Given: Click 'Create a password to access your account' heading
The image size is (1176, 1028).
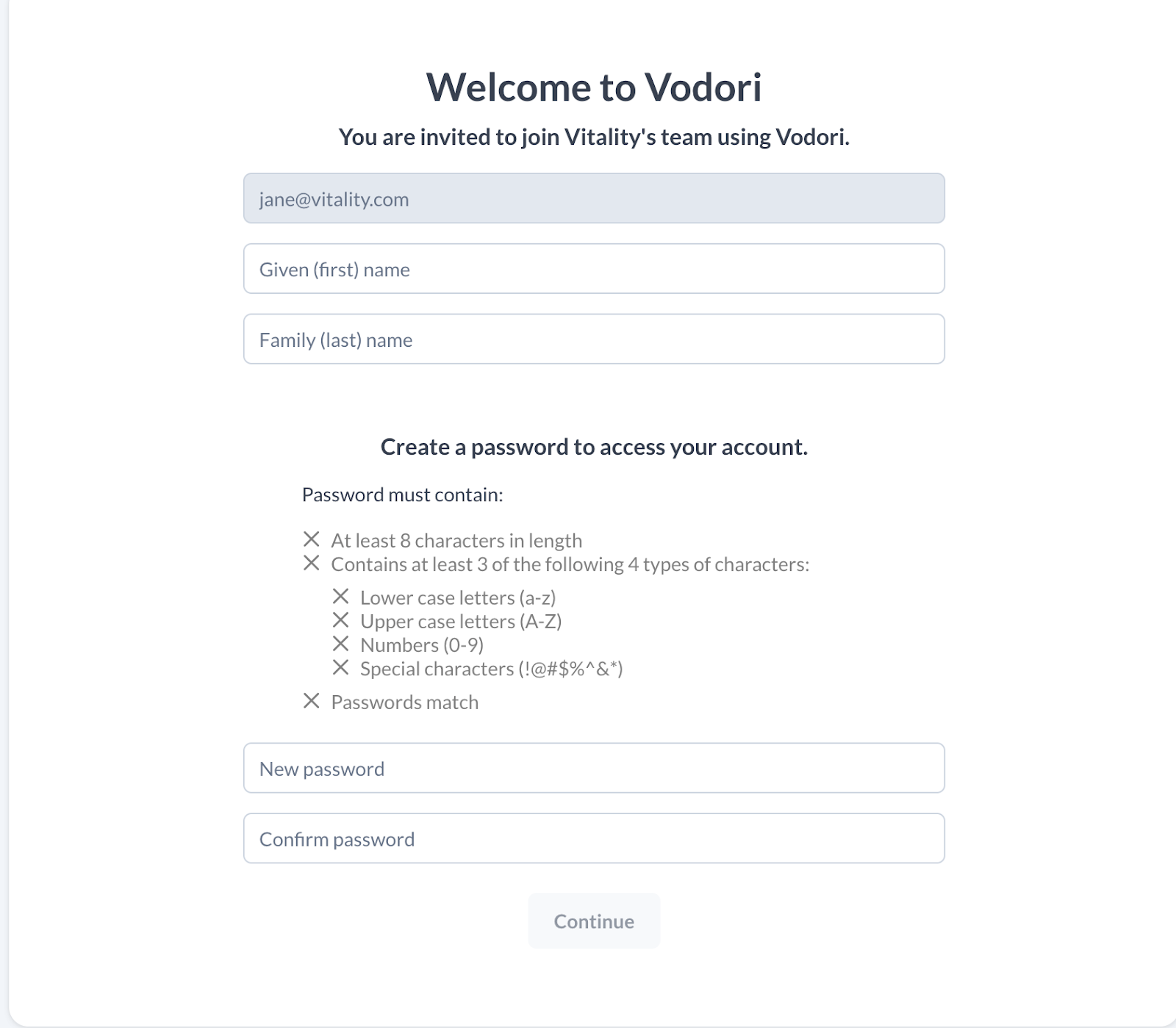Looking at the screenshot, I should tap(594, 447).
